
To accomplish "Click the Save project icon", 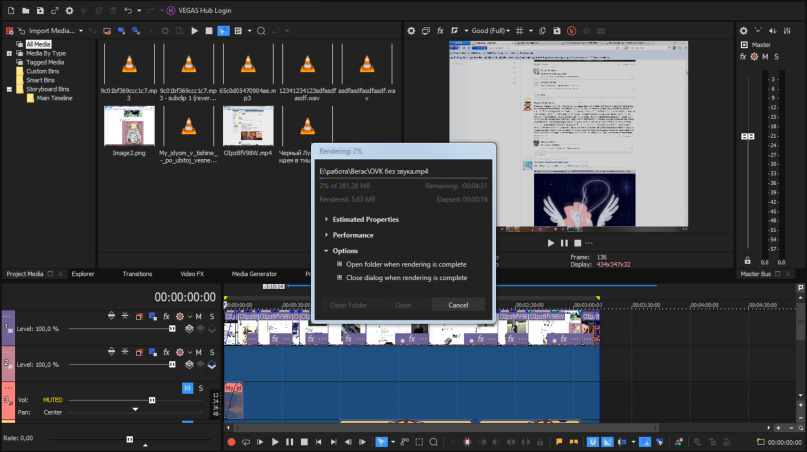I will coord(39,10).
